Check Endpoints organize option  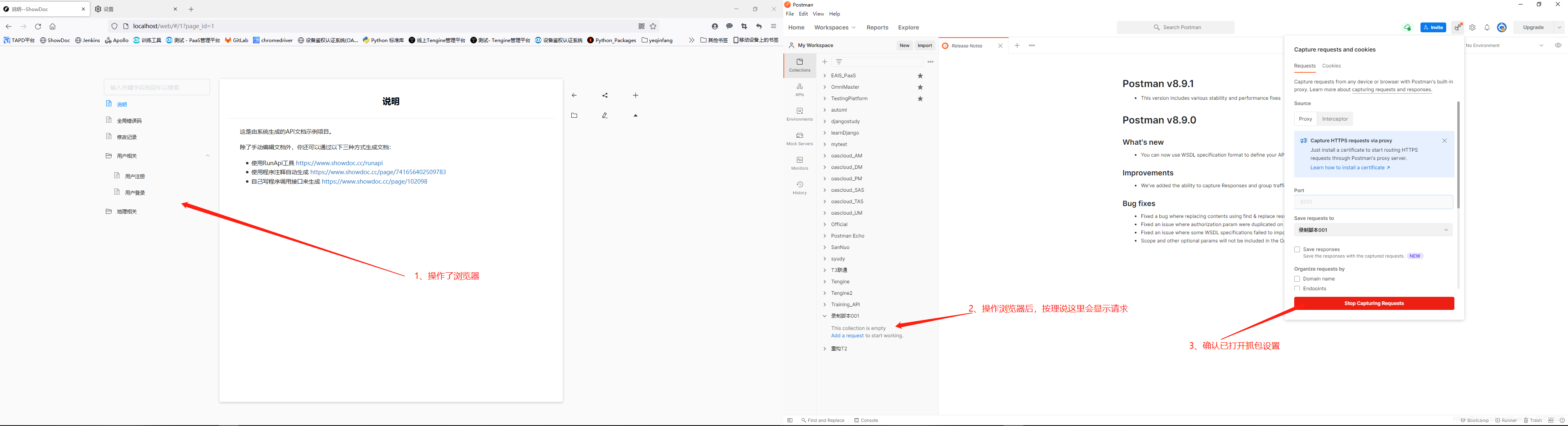pos(1297,289)
